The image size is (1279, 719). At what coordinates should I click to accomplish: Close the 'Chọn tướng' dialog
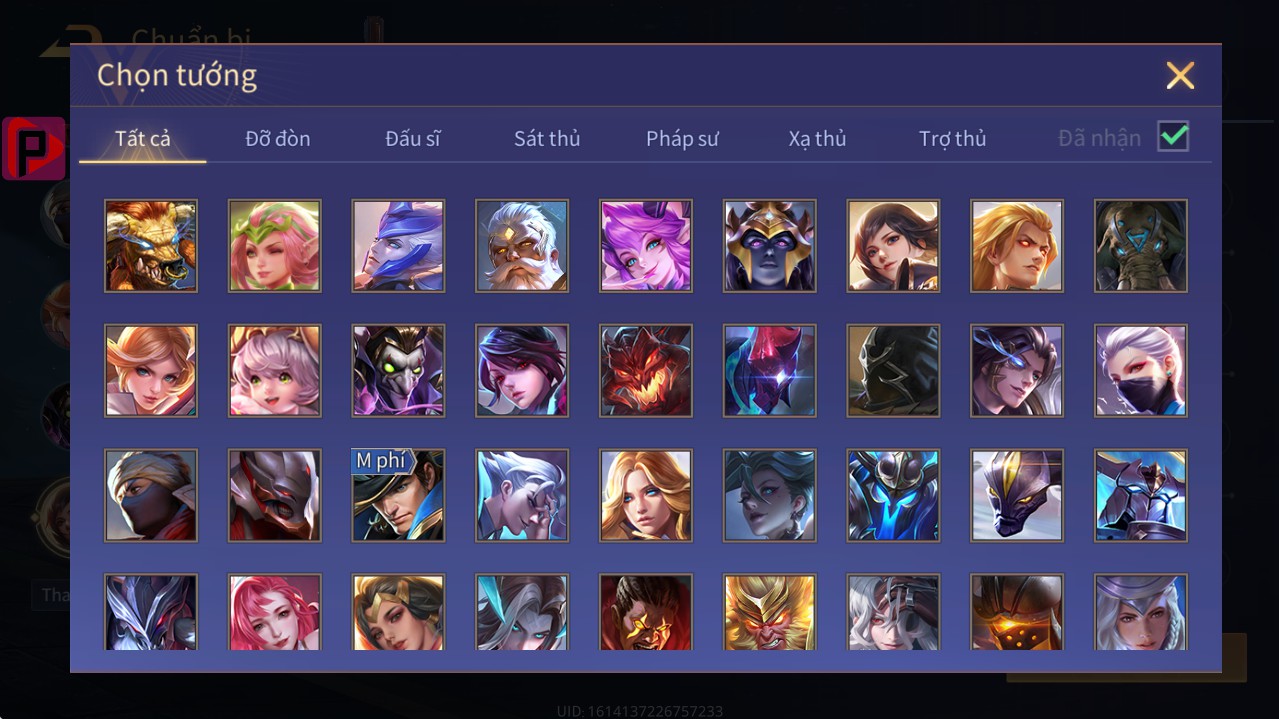pos(1180,75)
